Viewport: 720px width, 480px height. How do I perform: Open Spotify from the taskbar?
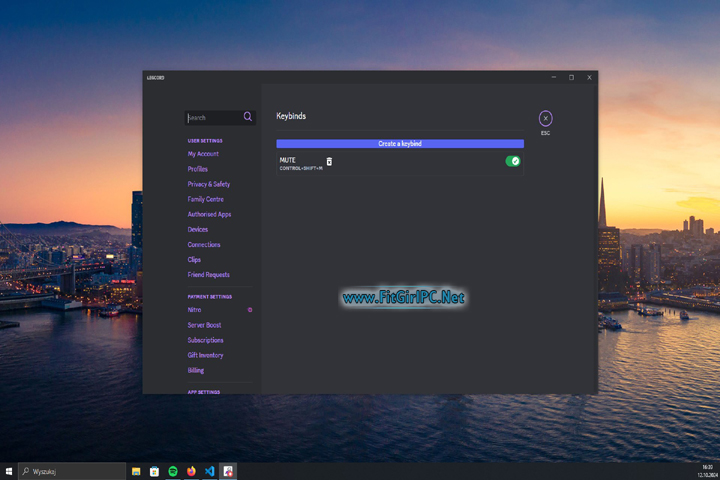(x=172, y=471)
